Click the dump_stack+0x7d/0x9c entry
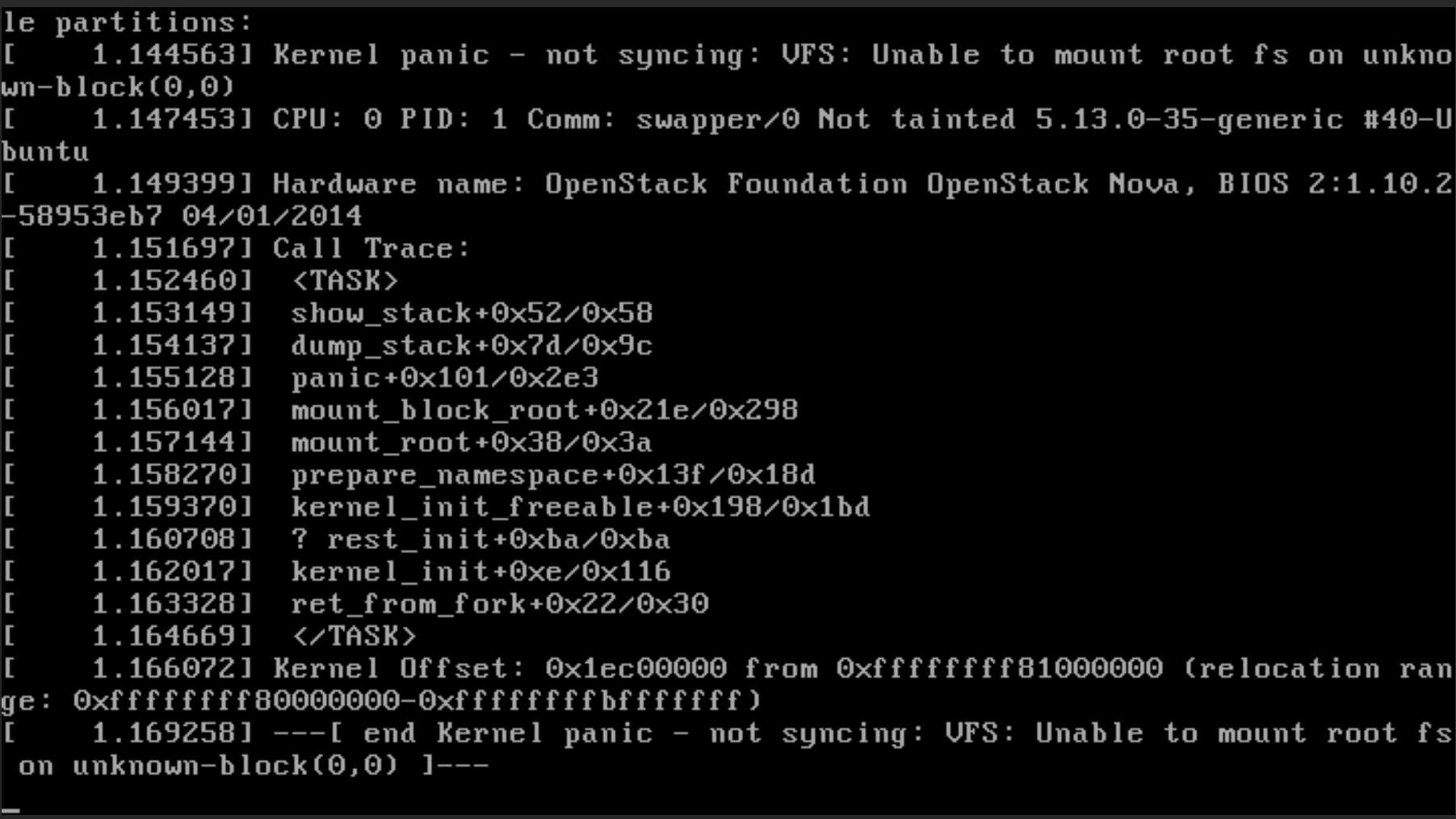This screenshot has width=1456, height=819. click(472, 346)
